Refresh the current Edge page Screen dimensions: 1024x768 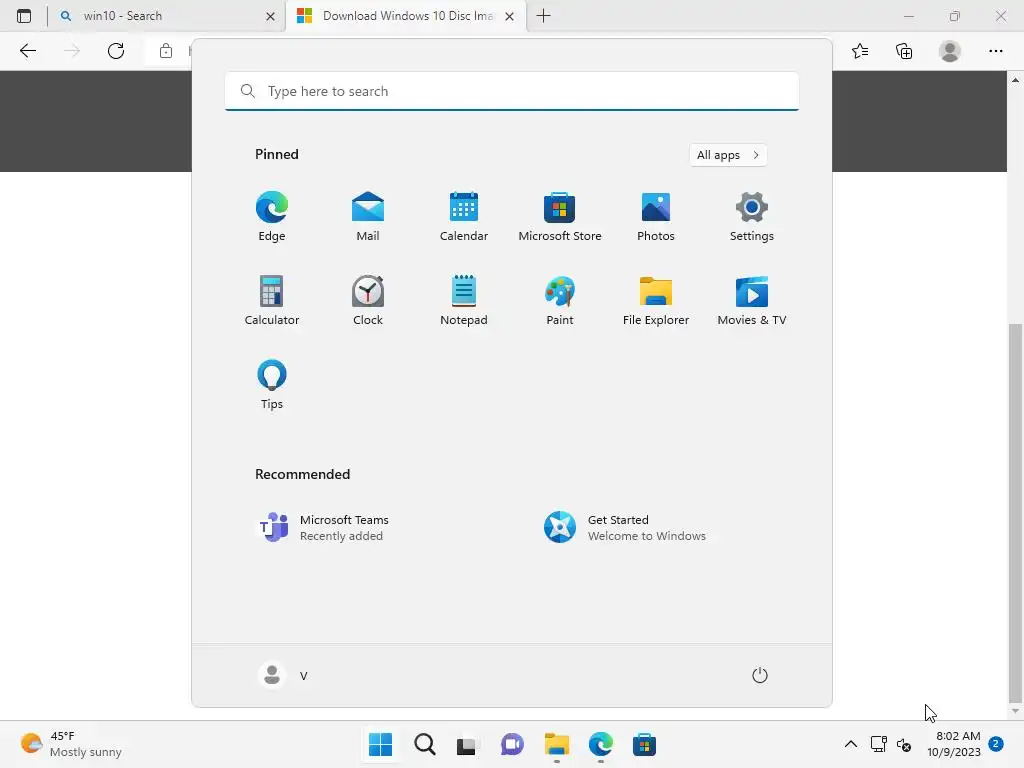116,51
